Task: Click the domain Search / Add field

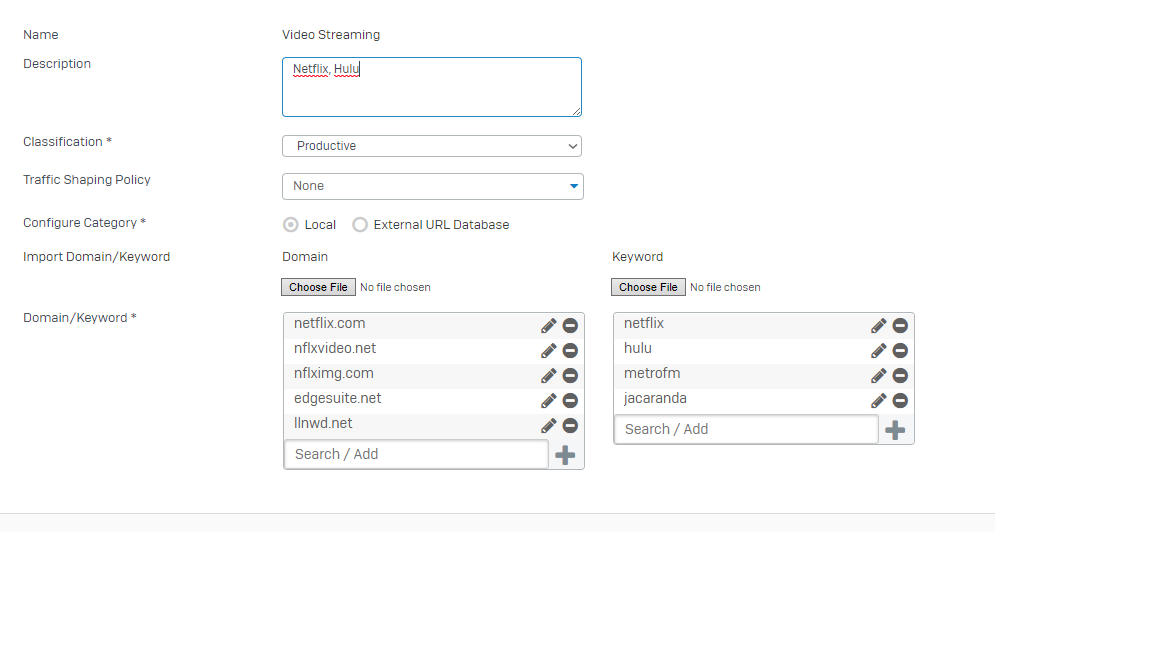Action: [416, 454]
